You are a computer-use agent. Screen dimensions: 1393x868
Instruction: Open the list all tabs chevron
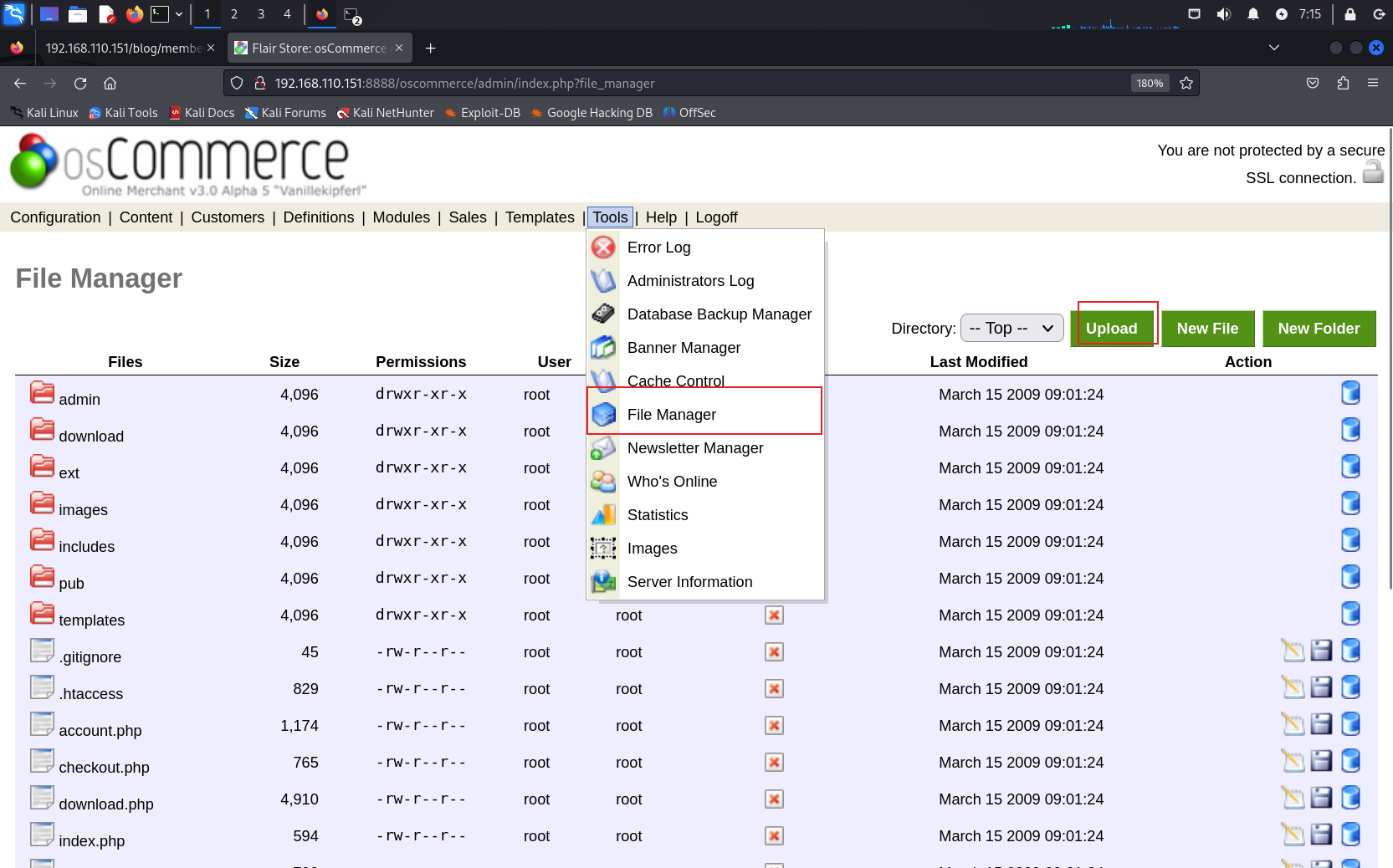(1274, 48)
